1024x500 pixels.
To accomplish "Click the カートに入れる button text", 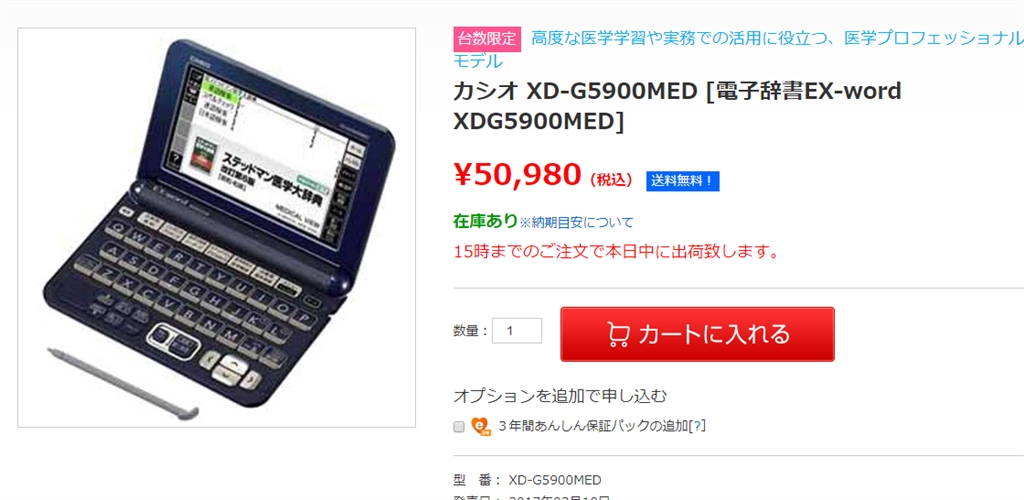I will click(714, 334).
